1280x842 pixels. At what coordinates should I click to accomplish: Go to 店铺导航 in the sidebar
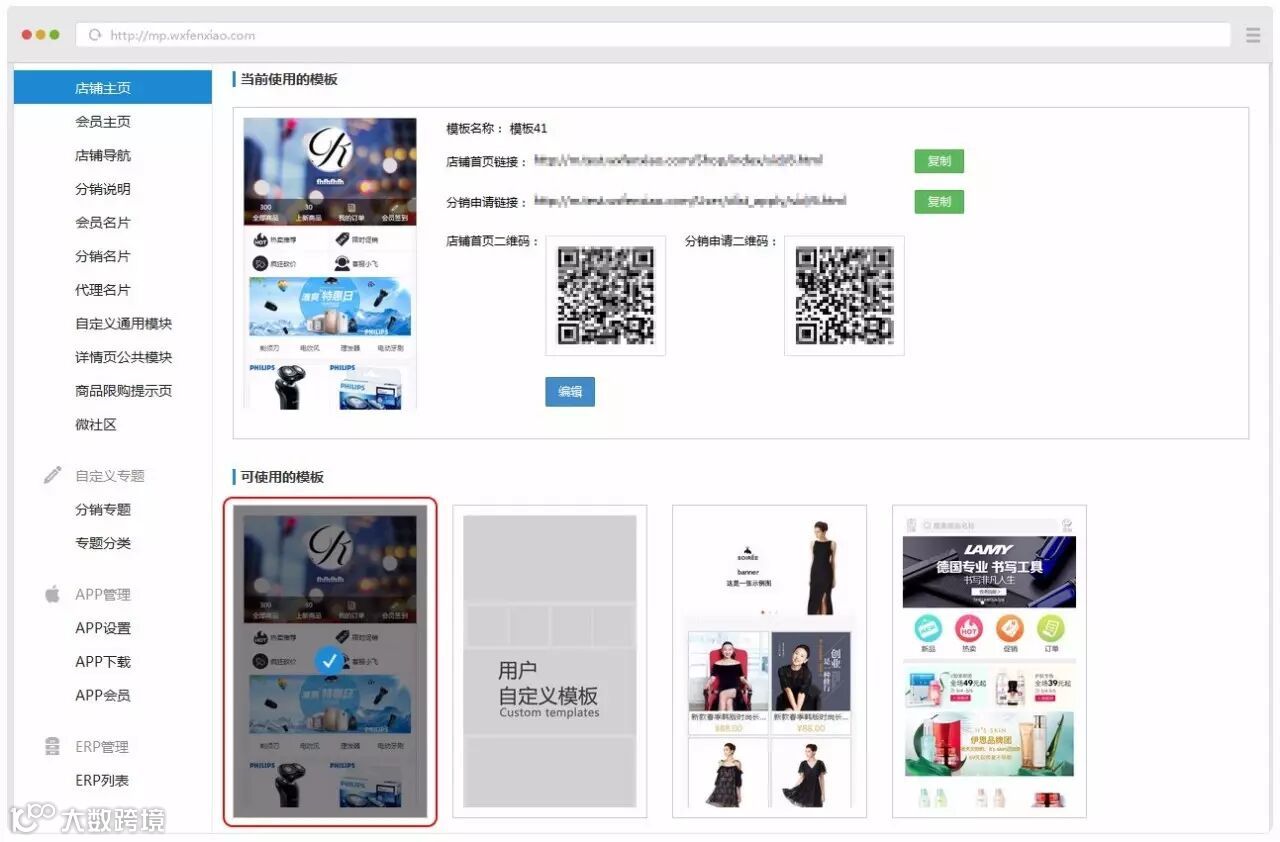tap(103, 155)
